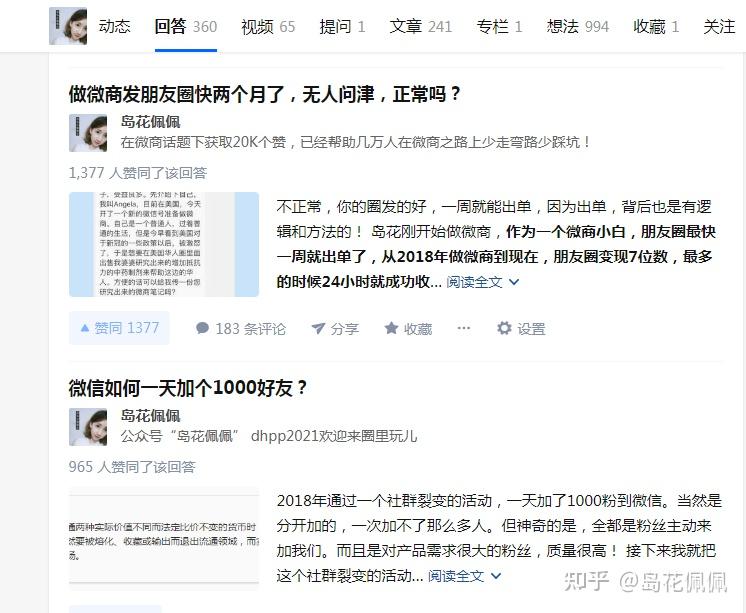Open the question about 微商 posting on Moments
Image resolution: width=746 pixels, height=613 pixels.
265,94
